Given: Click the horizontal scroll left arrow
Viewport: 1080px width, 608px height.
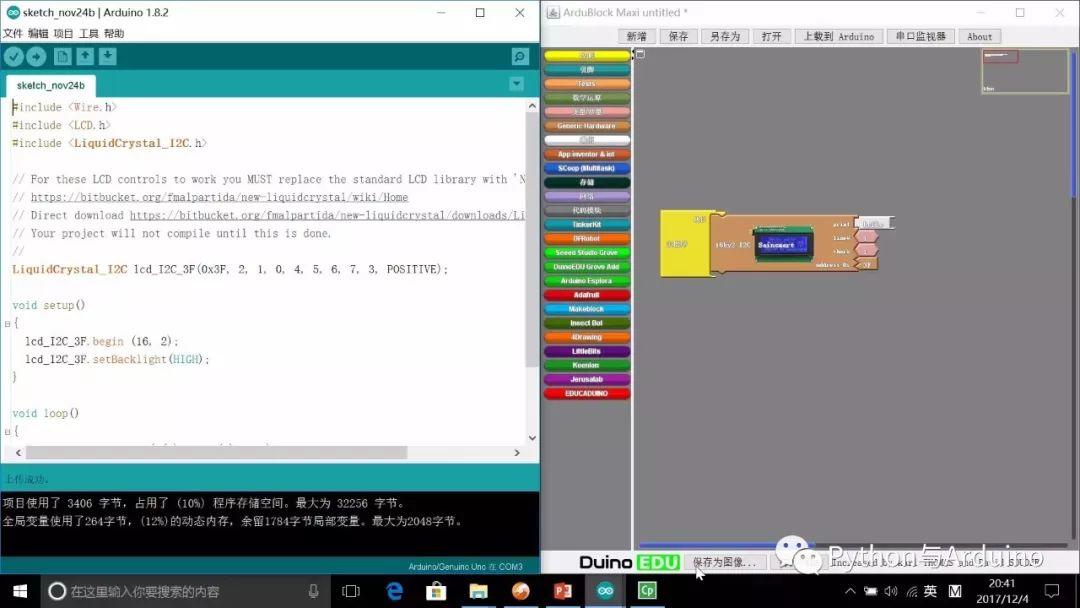Looking at the screenshot, I should pos(19,452).
